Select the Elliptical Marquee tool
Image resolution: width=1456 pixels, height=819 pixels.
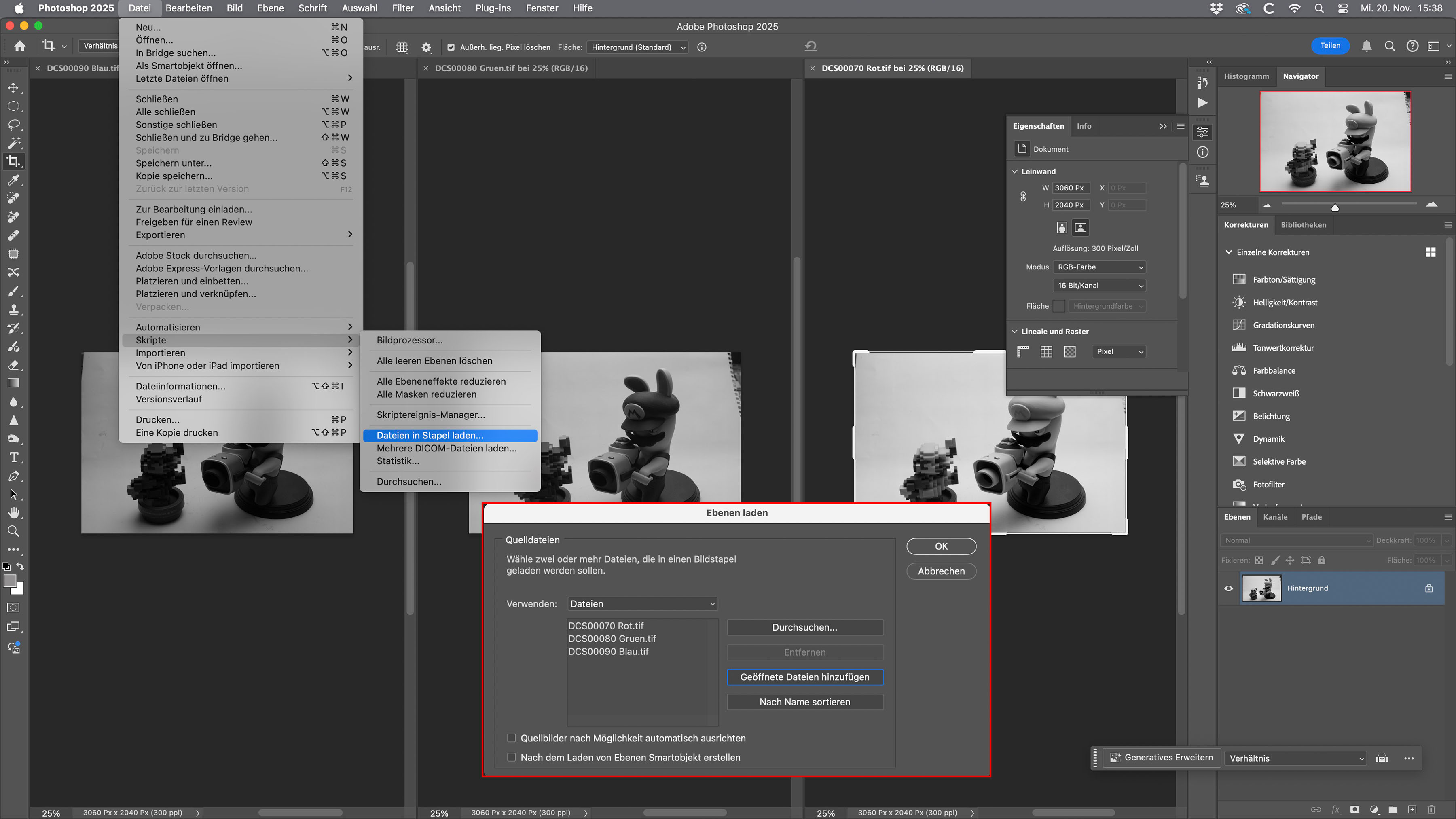14,106
